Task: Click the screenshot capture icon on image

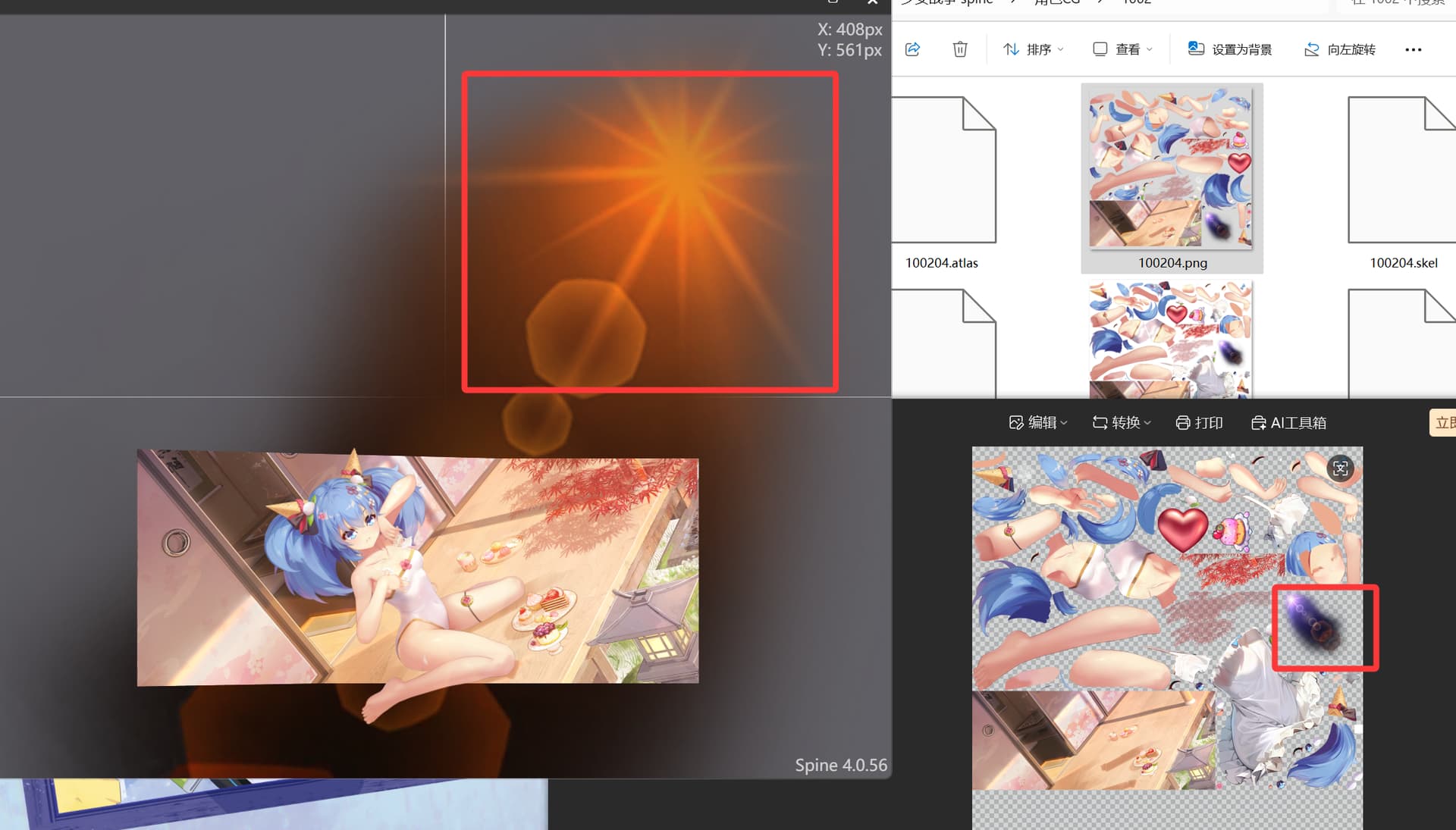Action: [x=1340, y=468]
